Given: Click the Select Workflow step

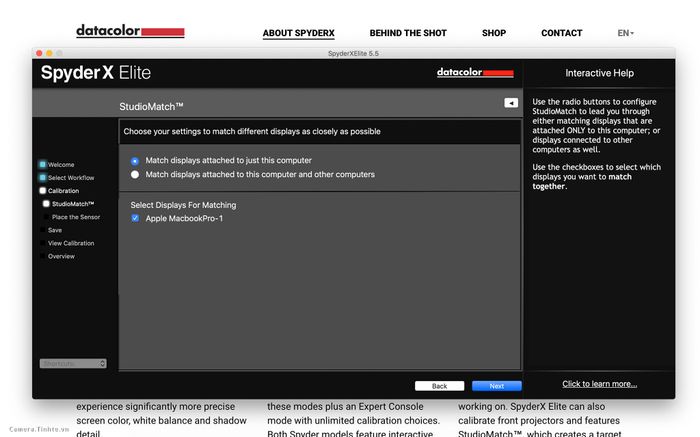Looking at the screenshot, I should (71, 178).
